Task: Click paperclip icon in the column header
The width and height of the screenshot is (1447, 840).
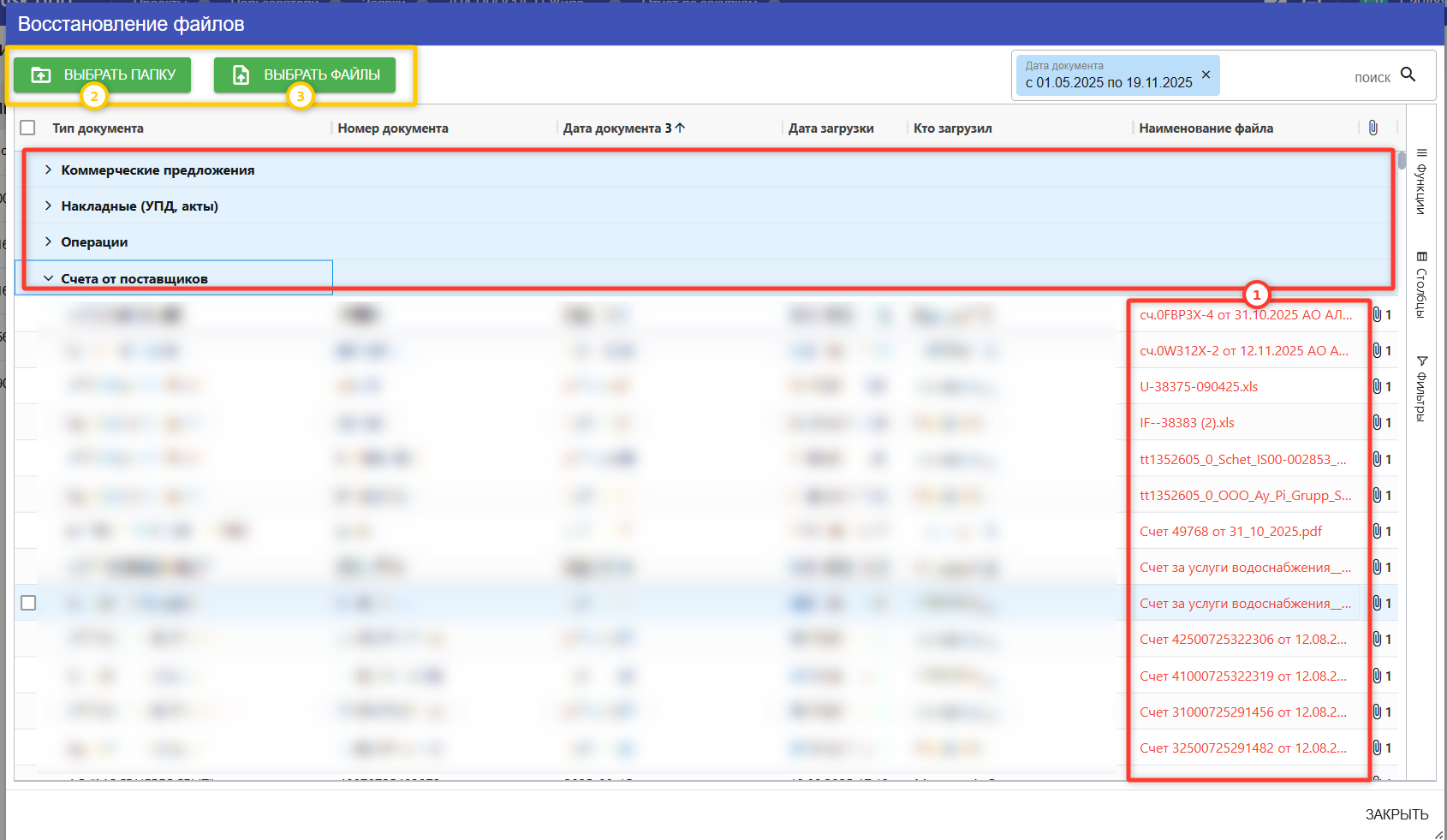Action: [x=1373, y=128]
